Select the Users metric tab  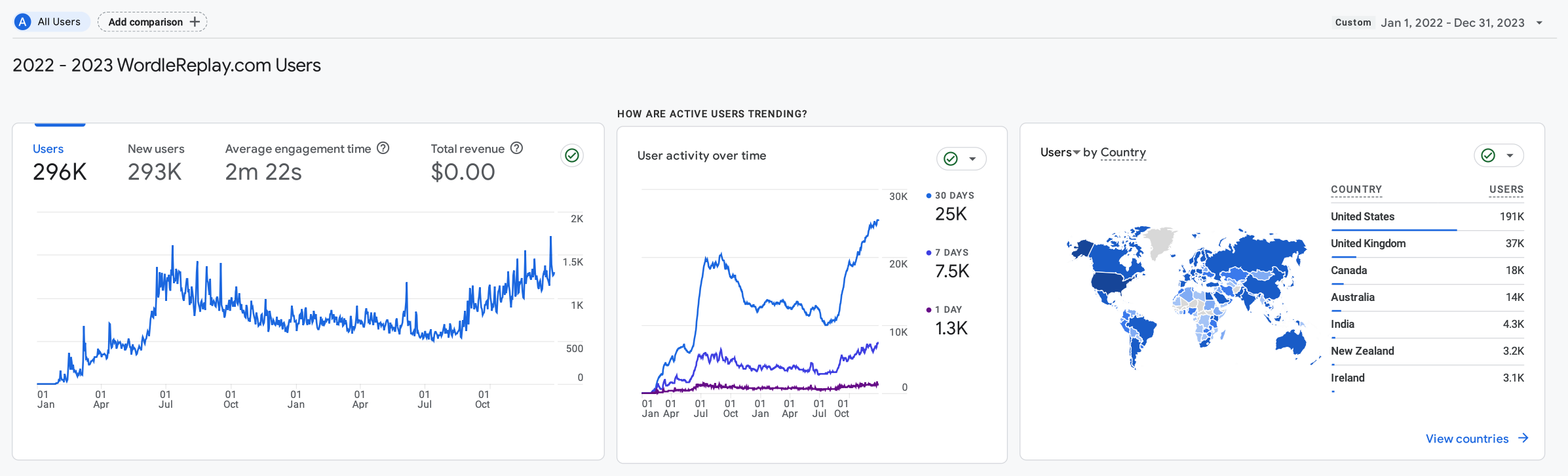tap(48, 149)
